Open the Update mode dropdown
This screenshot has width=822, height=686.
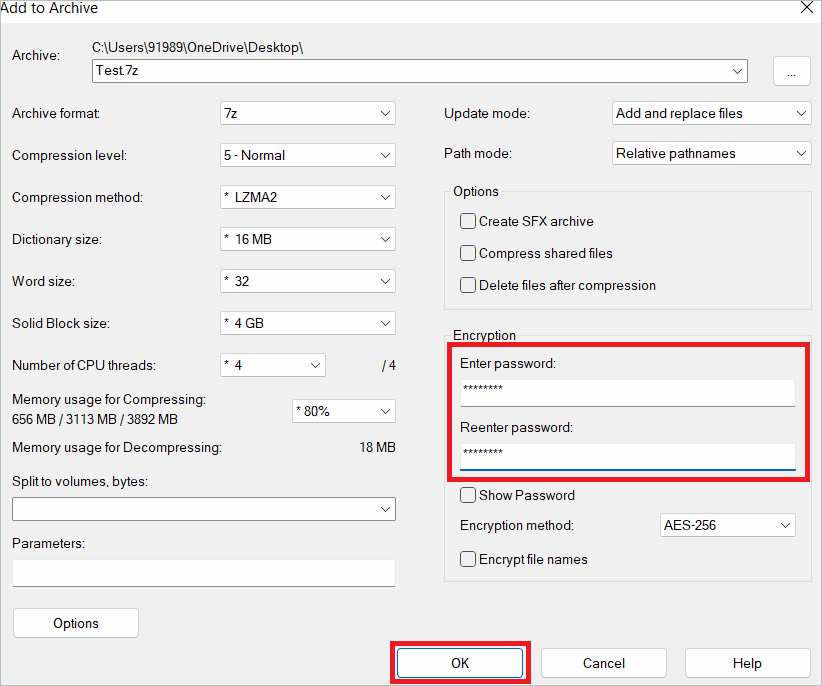click(x=710, y=113)
